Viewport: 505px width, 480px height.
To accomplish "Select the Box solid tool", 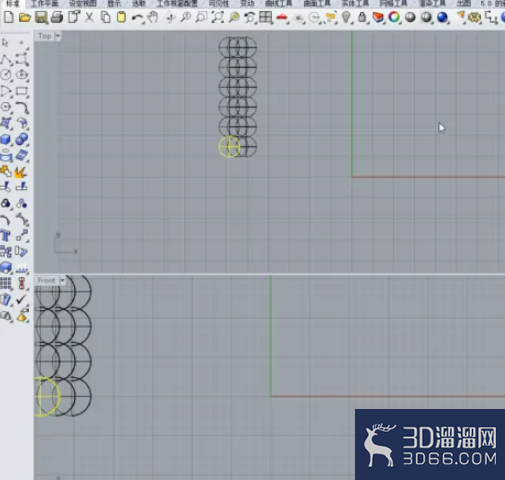I will [6, 139].
